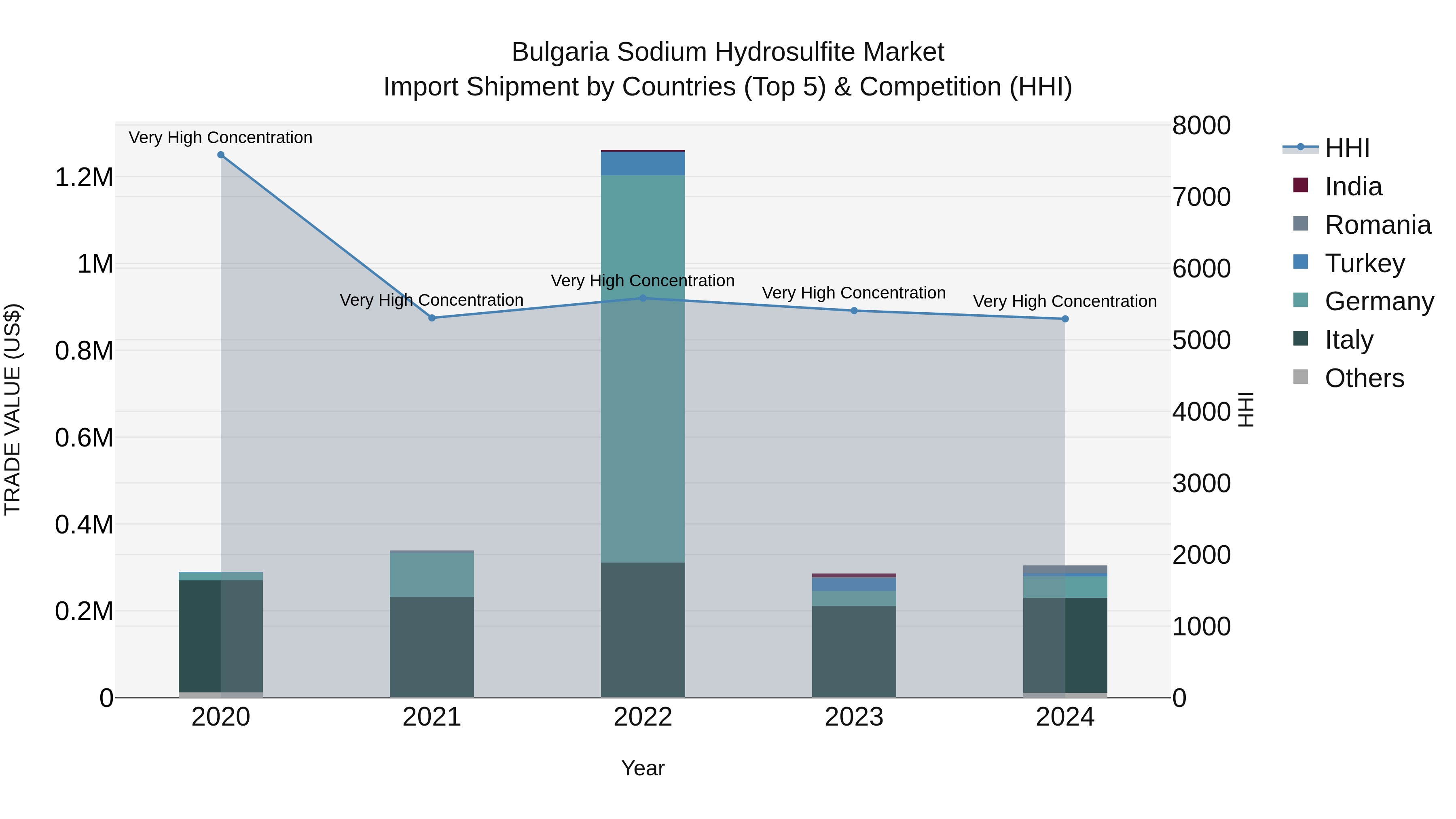Click the Italy segment of 2022 bar
The height and width of the screenshot is (819, 1456).
(x=643, y=630)
